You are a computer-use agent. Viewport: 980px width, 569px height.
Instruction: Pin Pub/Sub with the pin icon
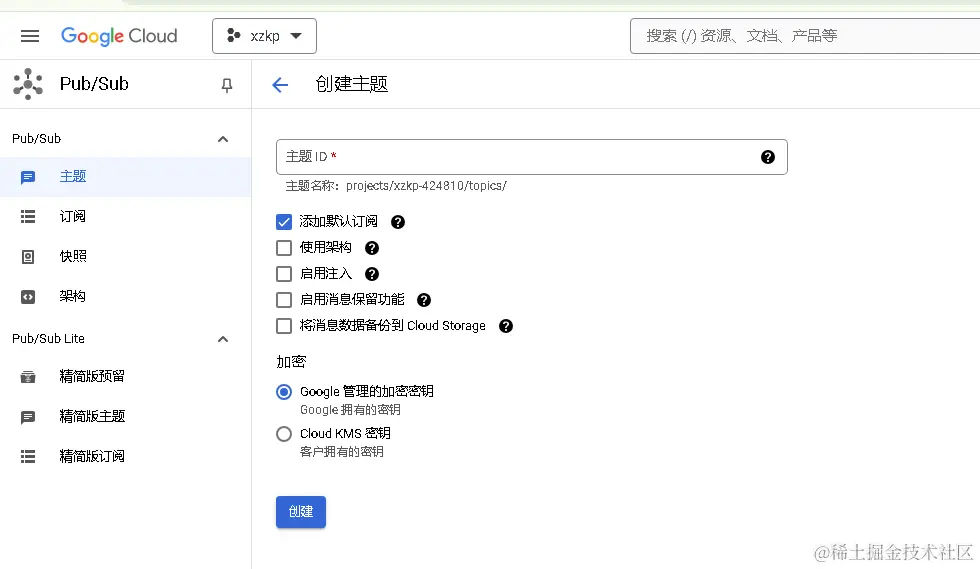coord(227,85)
